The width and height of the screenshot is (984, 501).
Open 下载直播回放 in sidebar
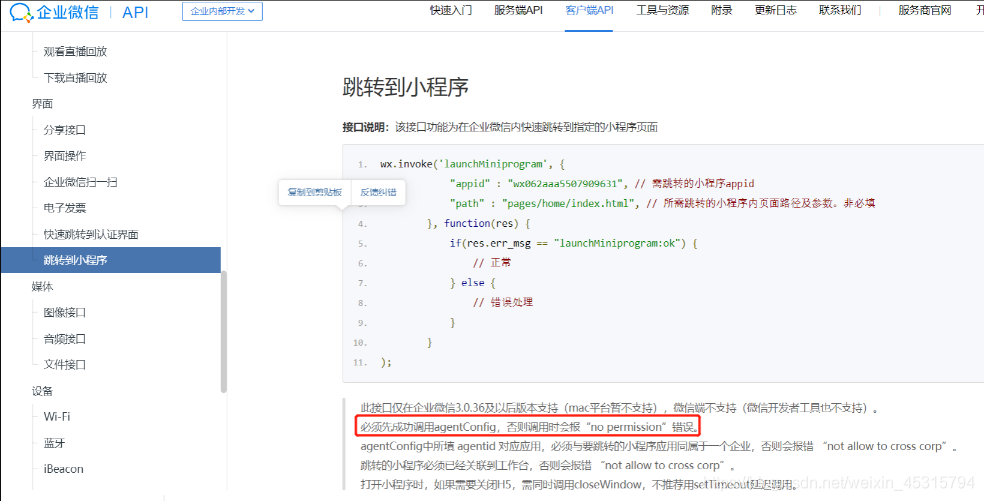click(x=75, y=78)
